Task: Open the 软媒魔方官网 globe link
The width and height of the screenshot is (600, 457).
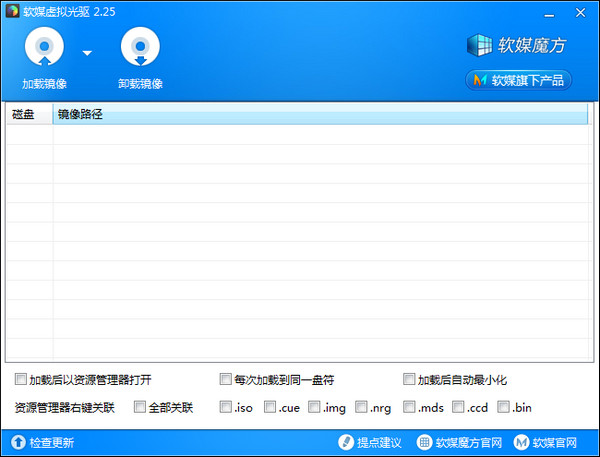Action: click(424, 442)
